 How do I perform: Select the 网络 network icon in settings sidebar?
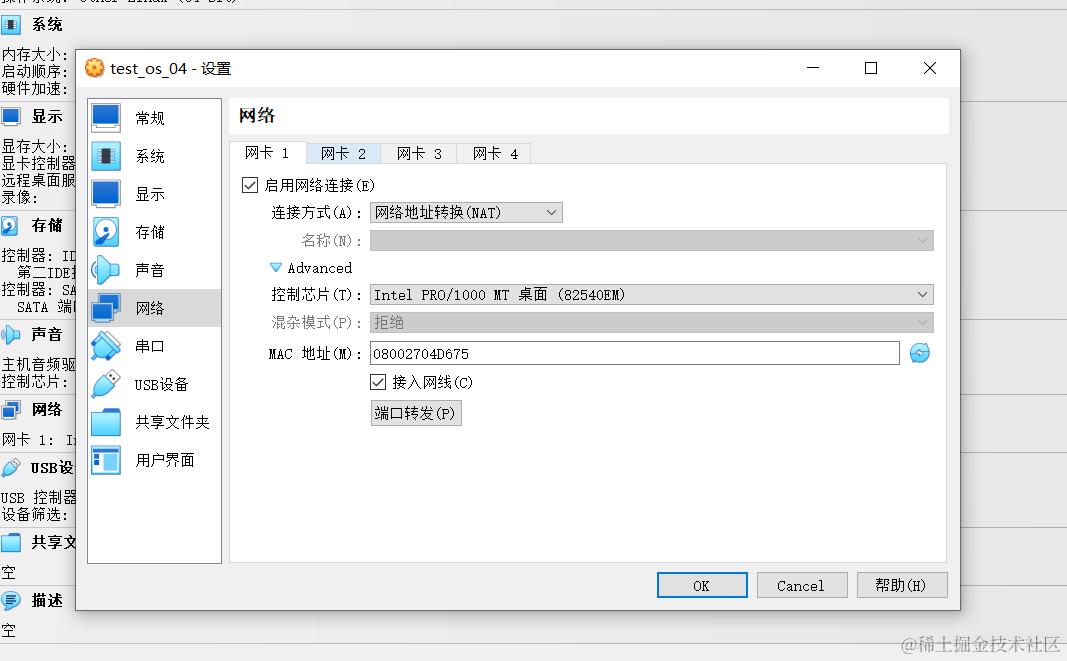[x=106, y=308]
